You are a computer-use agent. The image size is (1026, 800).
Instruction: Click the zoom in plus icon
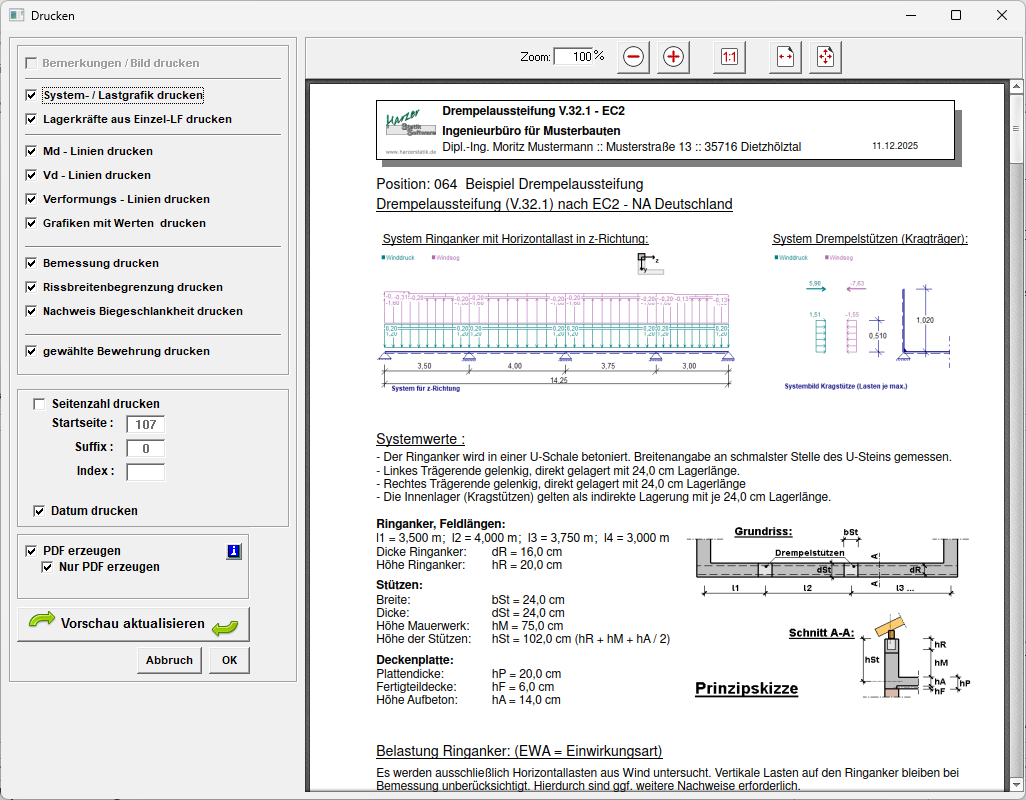tap(673, 57)
